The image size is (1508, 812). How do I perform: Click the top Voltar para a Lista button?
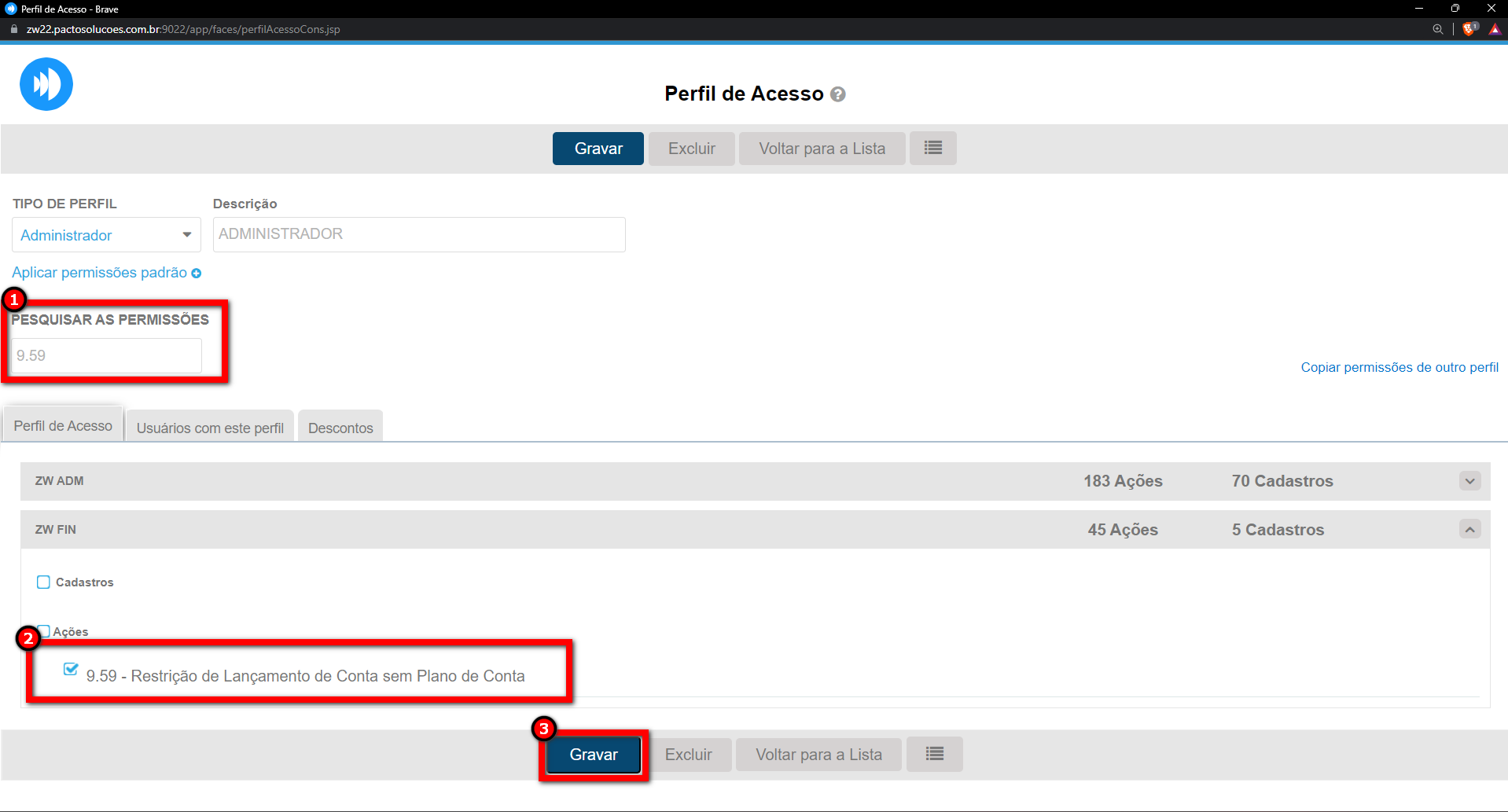click(x=822, y=149)
